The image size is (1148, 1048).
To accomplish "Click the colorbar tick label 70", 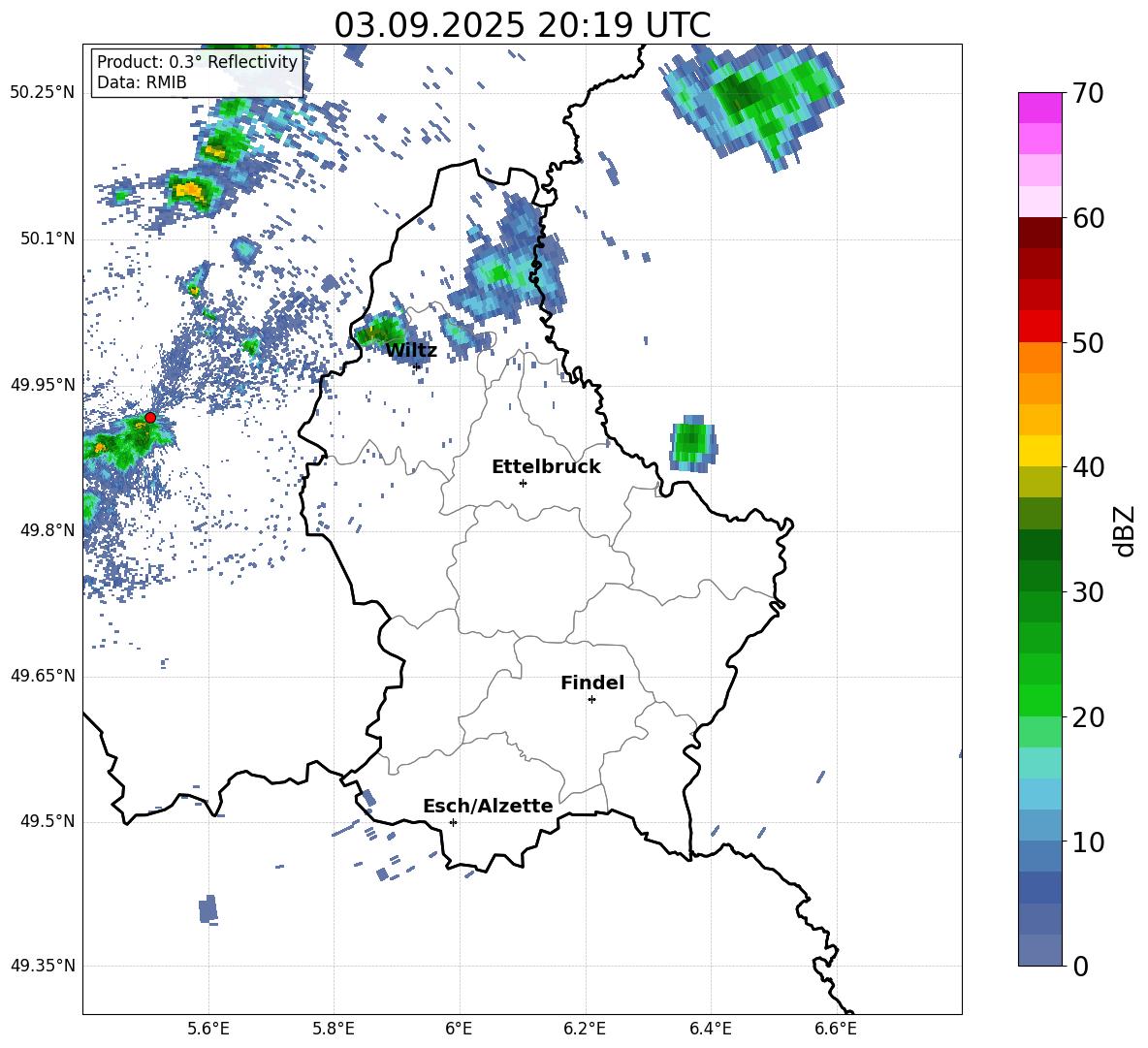I will pos(1088,94).
